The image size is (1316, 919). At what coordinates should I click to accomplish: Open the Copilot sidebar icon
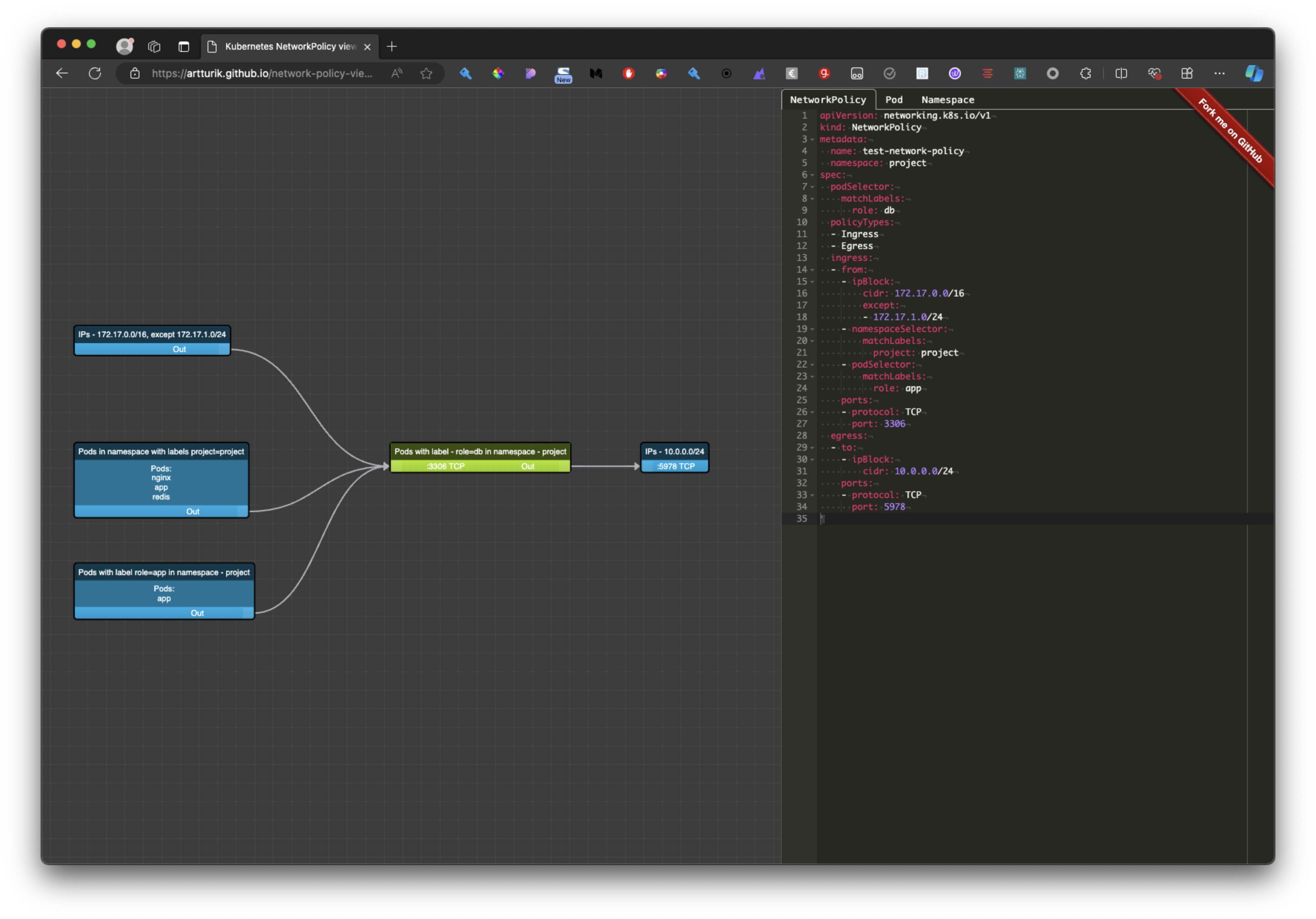[1253, 73]
